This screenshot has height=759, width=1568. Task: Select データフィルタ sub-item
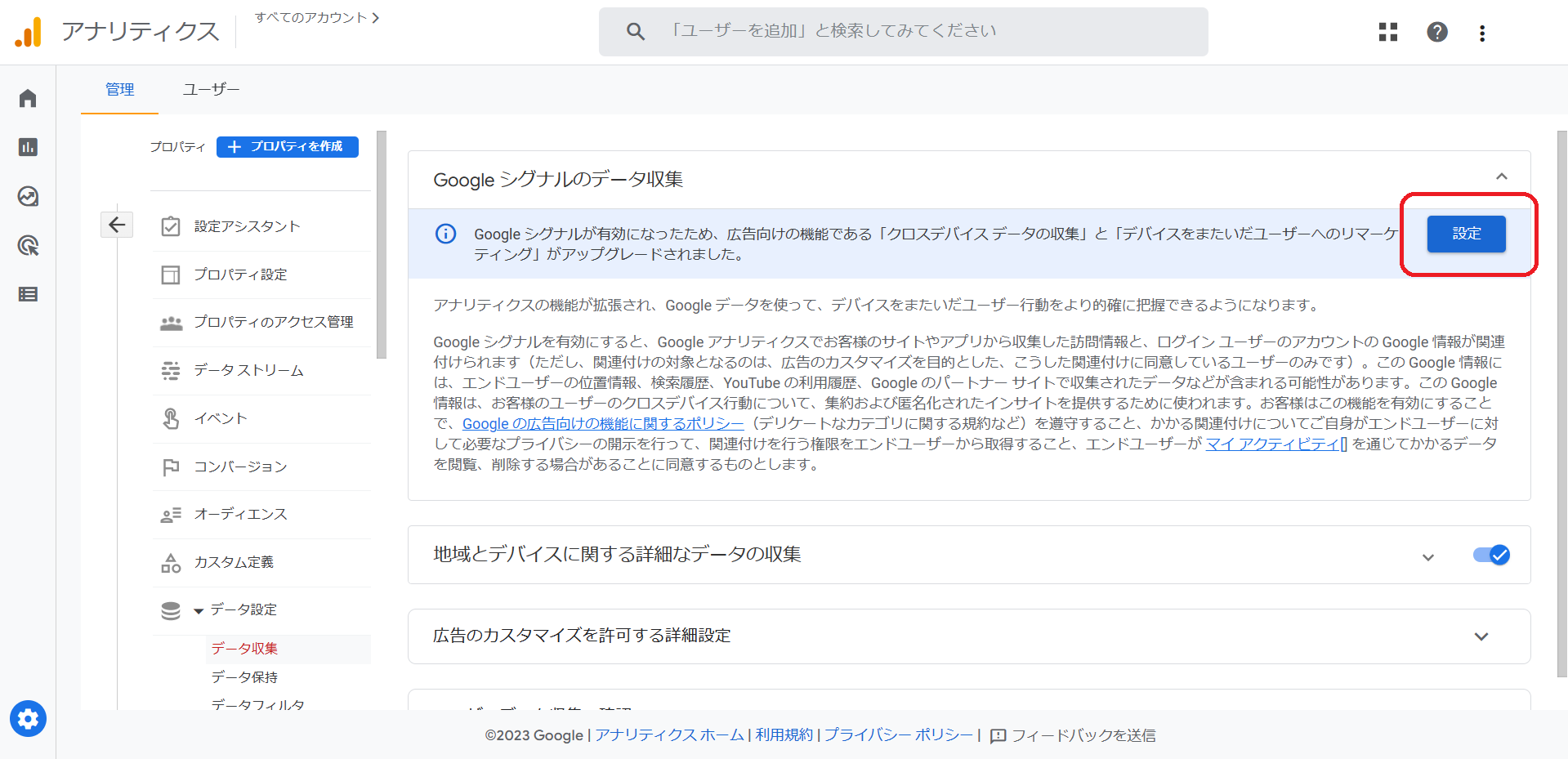[x=257, y=704]
